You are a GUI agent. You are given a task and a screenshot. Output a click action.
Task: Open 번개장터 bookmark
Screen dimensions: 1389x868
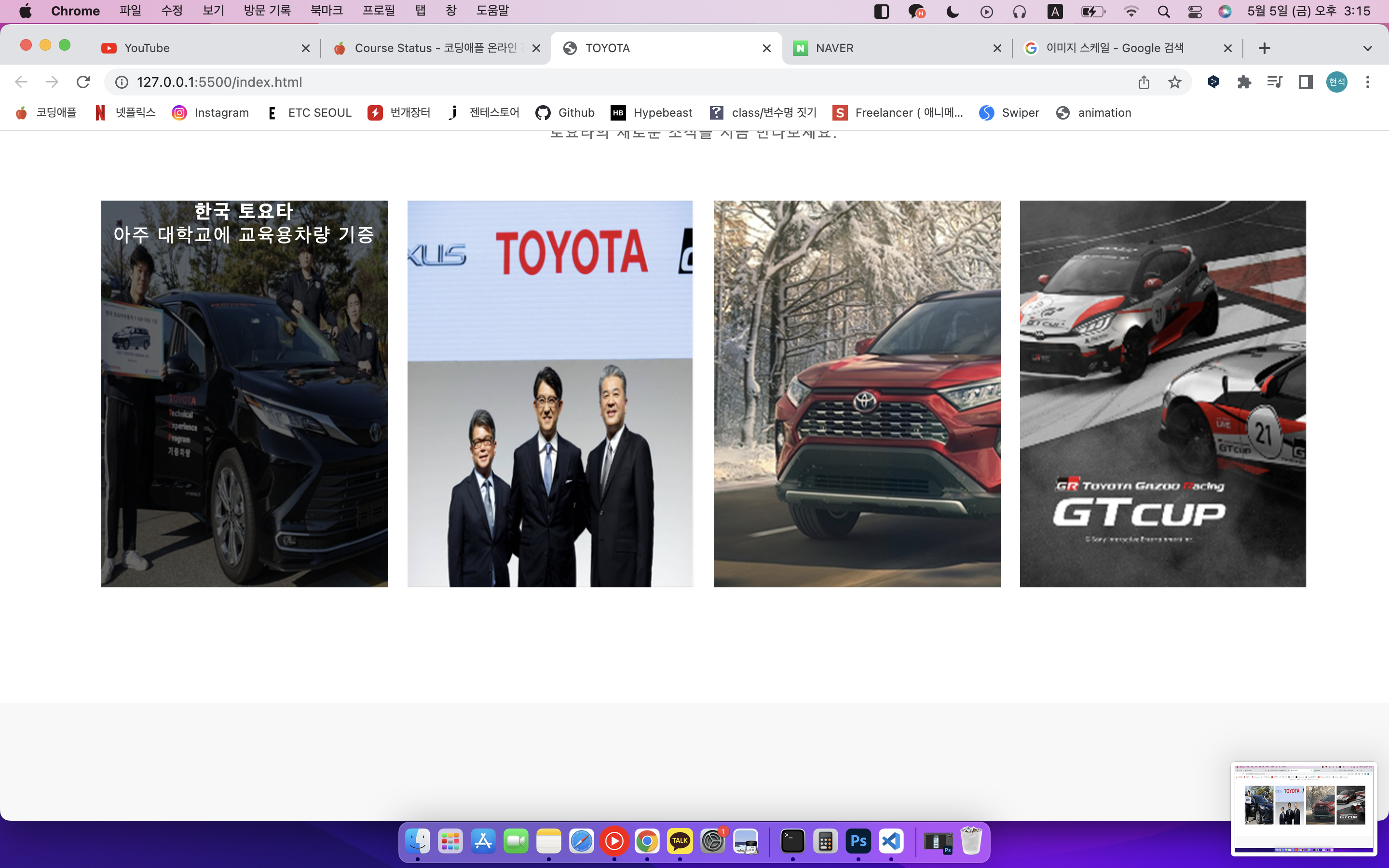(x=399, y=112)
